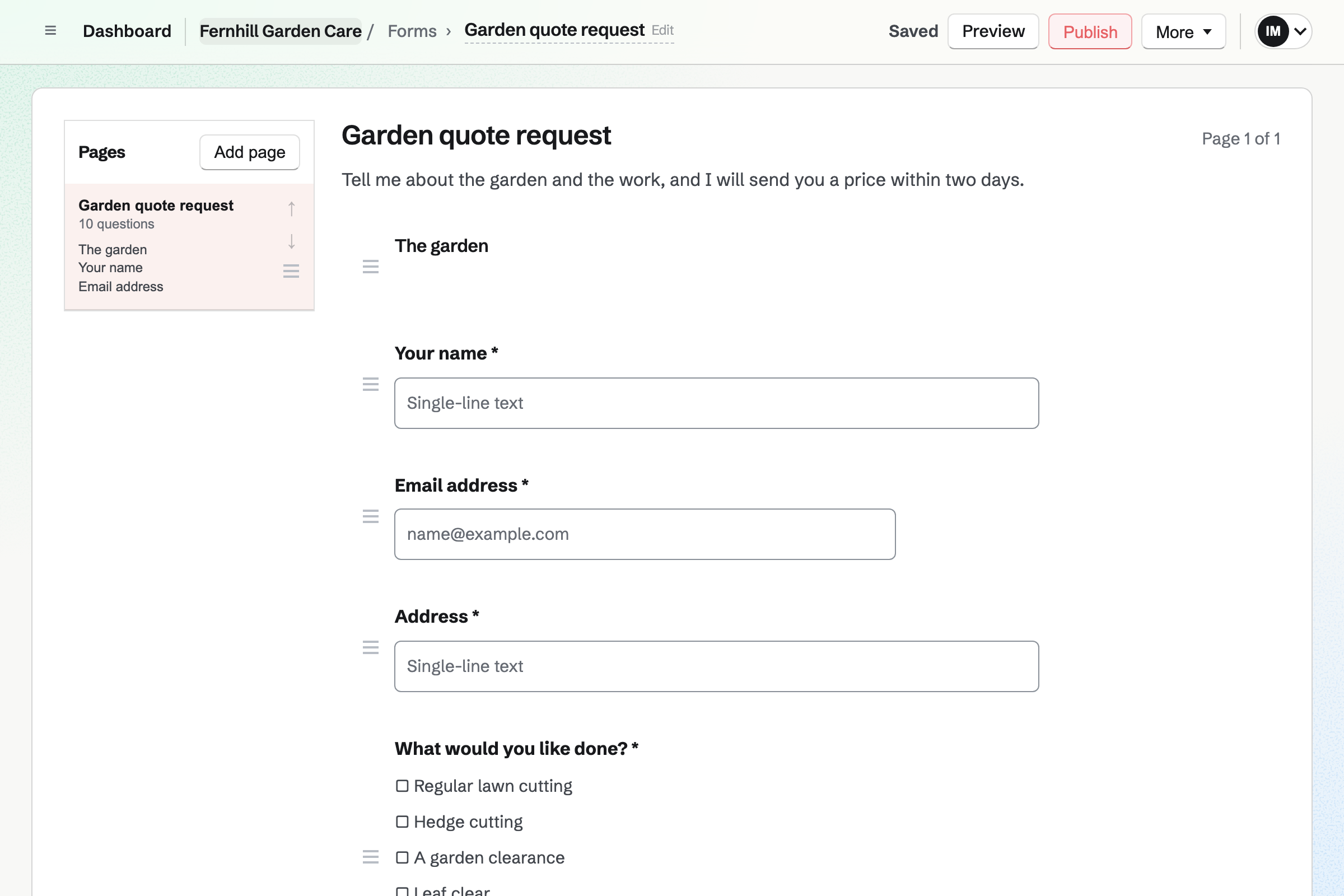Publish the form
Viewport: 1344px width, 896px height.
coord(1090,31)
